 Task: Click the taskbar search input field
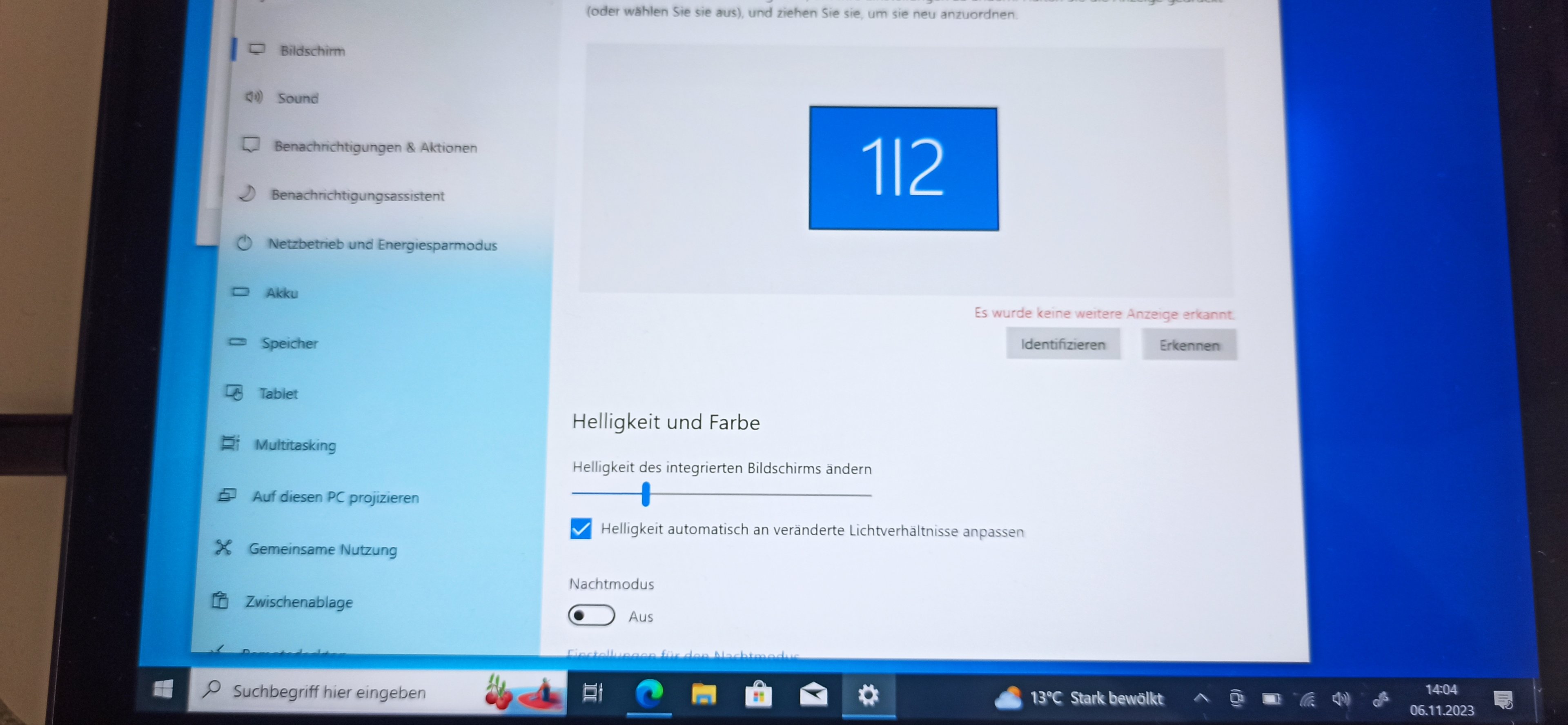pos(329,692)
